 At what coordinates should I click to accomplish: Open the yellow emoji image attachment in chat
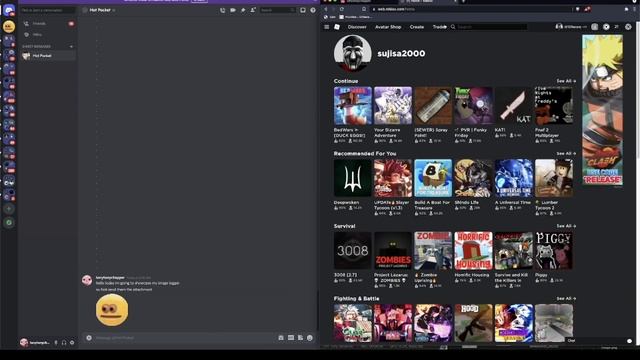(112, 310)
